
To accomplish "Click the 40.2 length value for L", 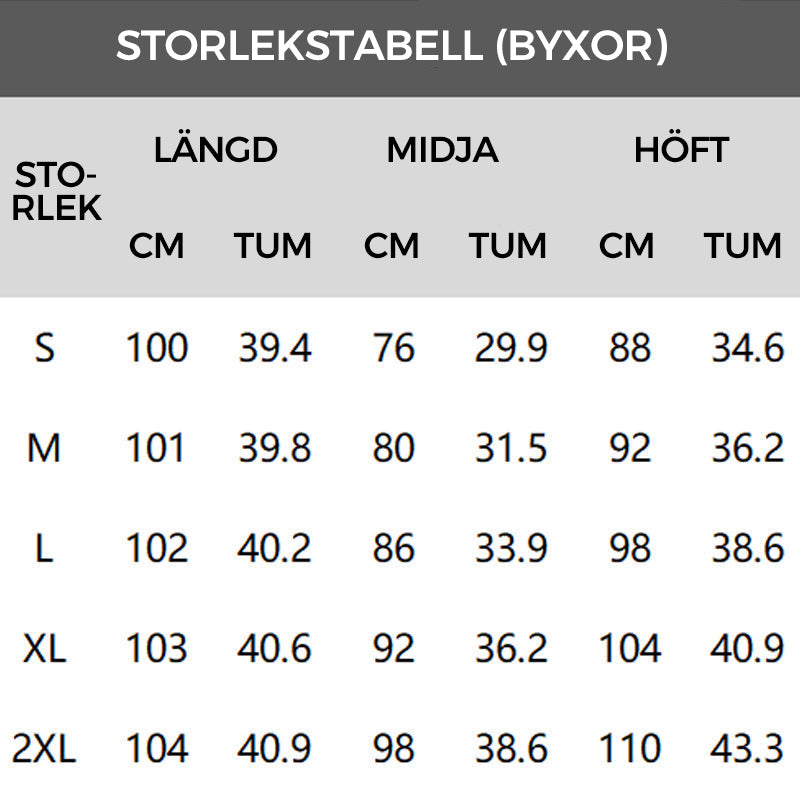I will click(x=275, y=548).
